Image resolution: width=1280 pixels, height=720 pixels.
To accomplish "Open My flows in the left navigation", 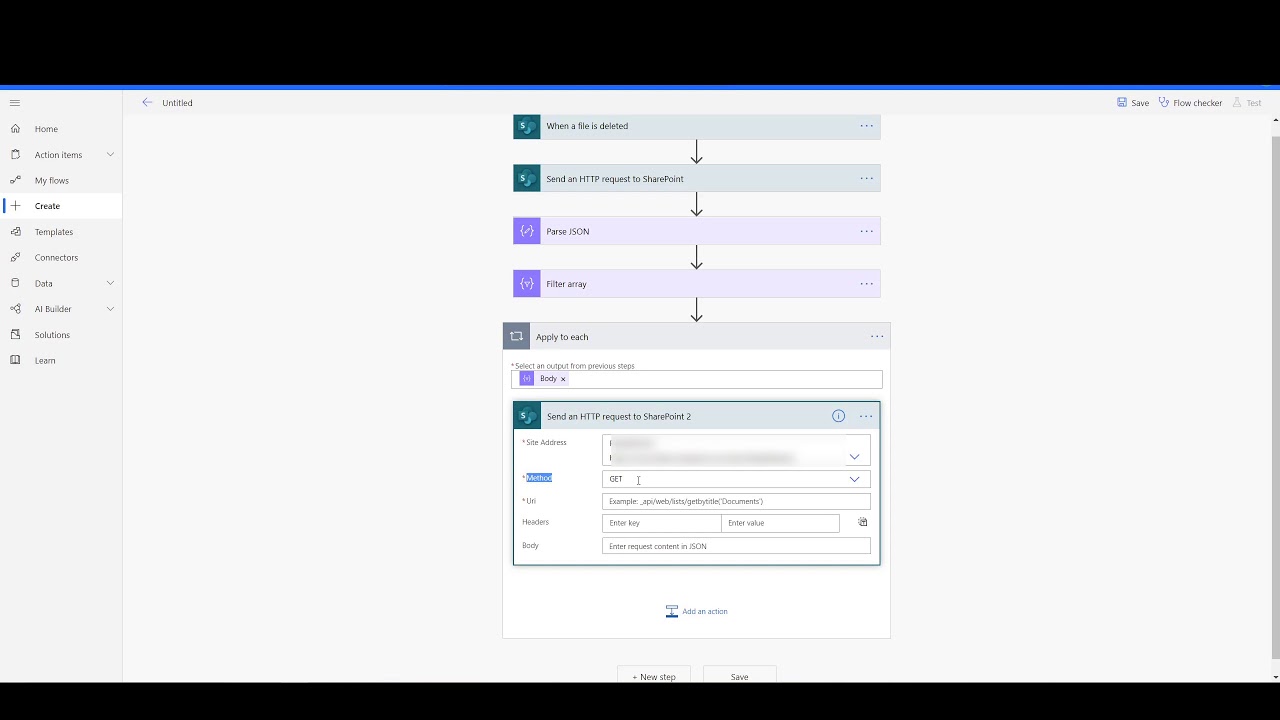I will click(x=52, y=181).
